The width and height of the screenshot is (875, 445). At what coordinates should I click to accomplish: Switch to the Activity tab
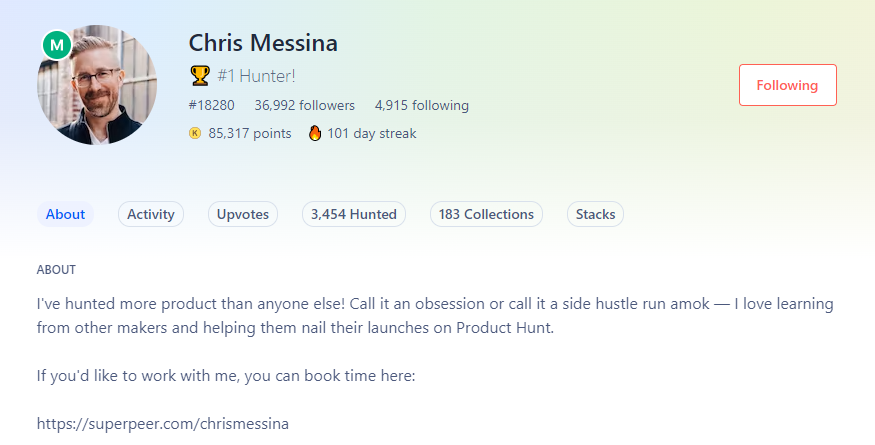[151, 214]
